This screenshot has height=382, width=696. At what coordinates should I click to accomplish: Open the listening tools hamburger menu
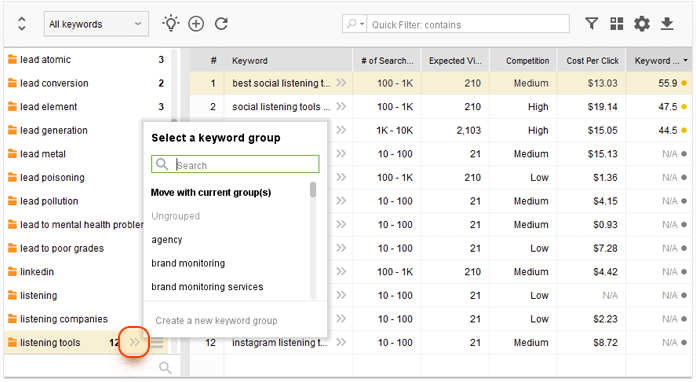click(157, 343)
